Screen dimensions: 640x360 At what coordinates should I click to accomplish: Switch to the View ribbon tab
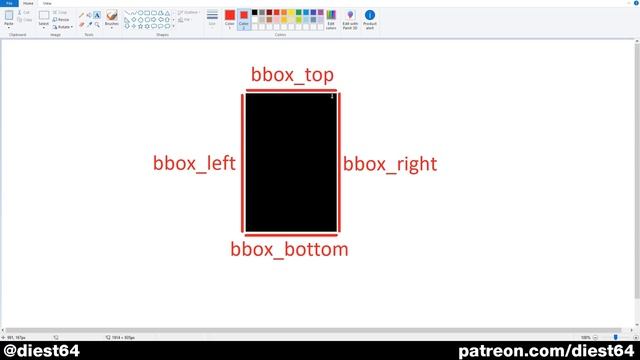(47, 3)
